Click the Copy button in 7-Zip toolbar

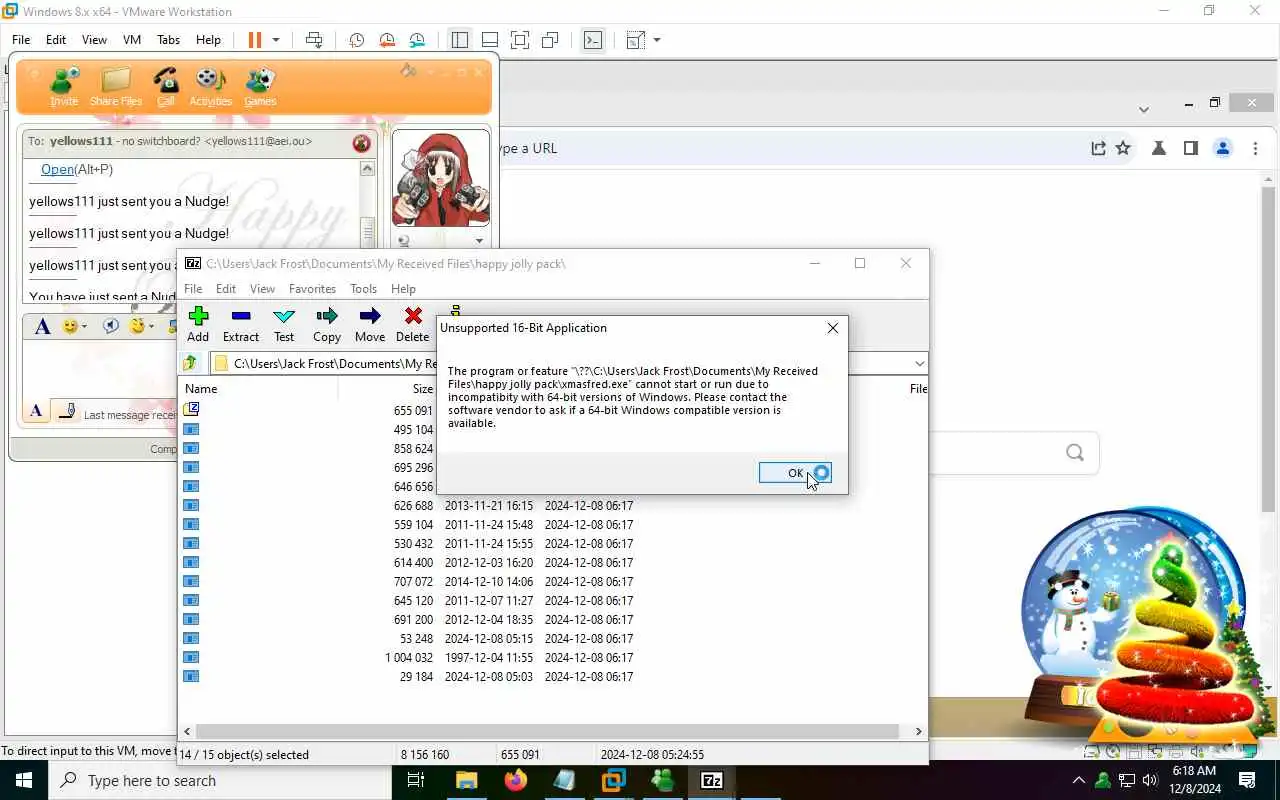click(x=327, y=325)
